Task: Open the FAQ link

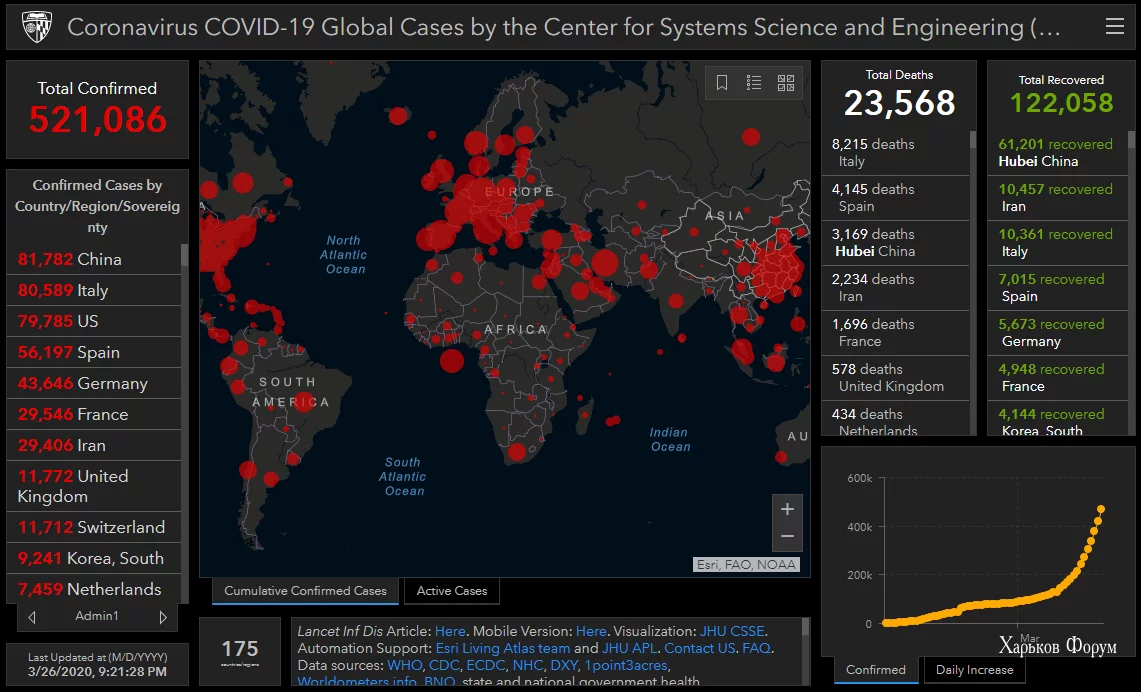Action: [x=756, y=648]
